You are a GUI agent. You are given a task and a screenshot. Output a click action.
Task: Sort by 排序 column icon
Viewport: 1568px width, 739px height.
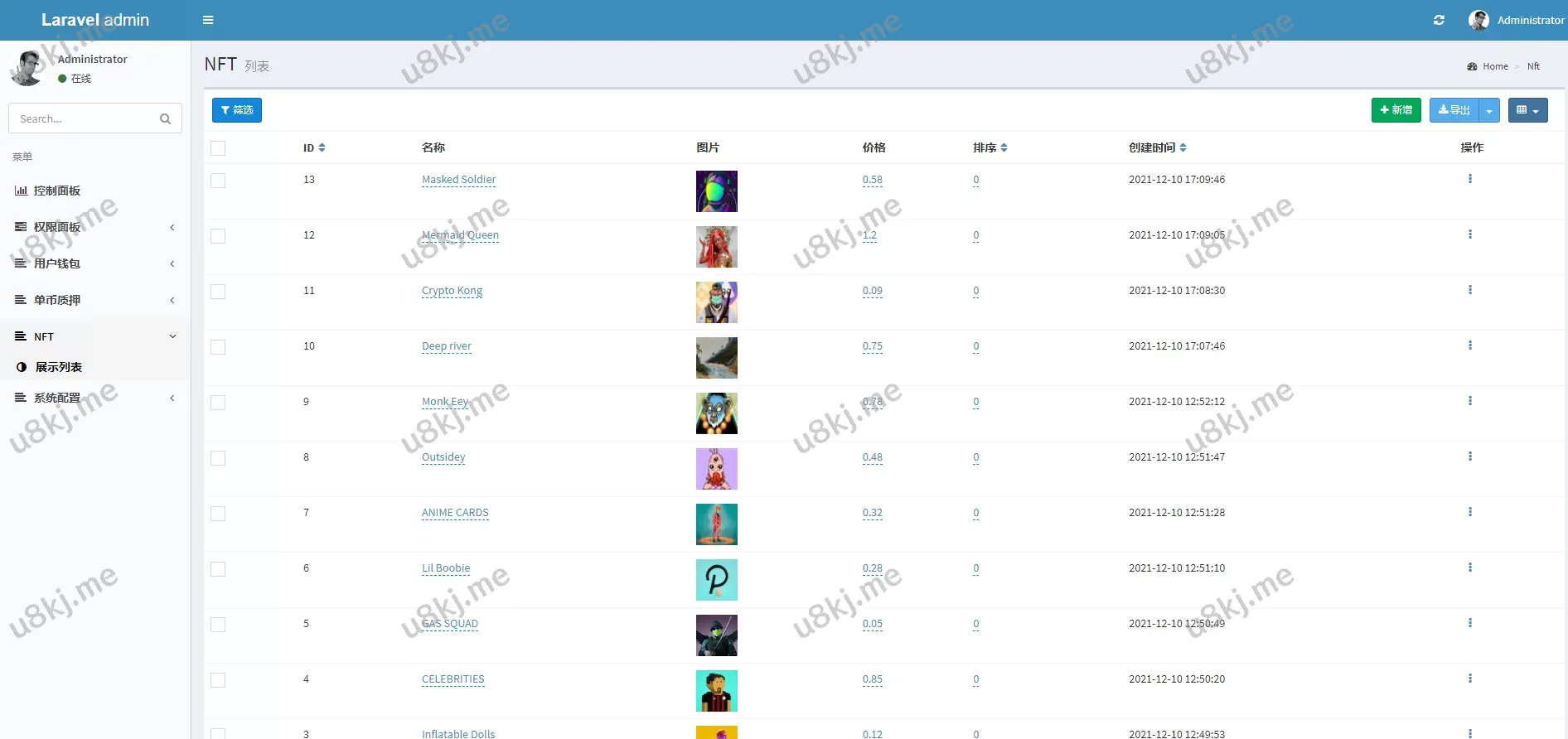pos(1004,147)
